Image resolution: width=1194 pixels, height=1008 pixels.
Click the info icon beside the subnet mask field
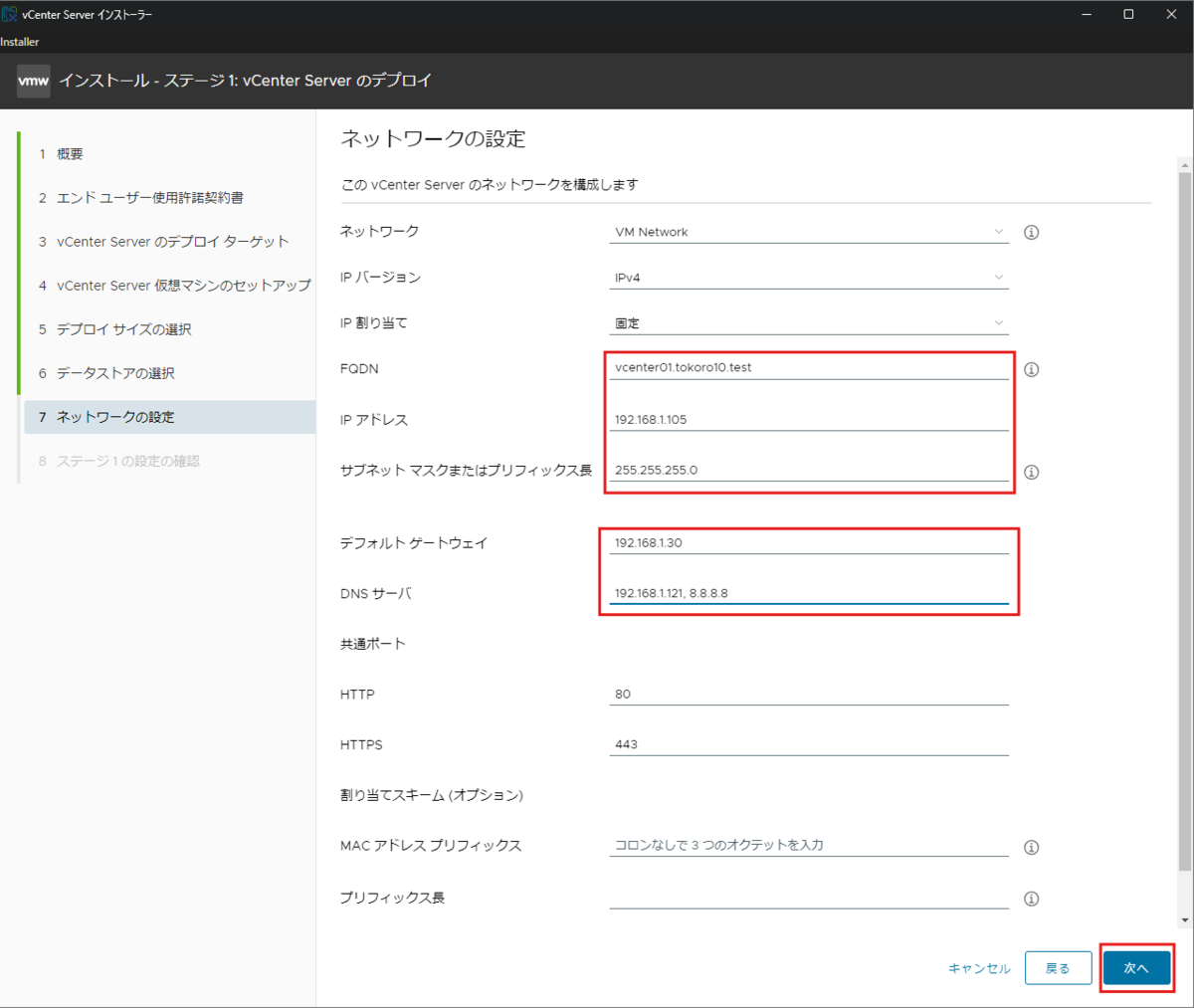1031,472
